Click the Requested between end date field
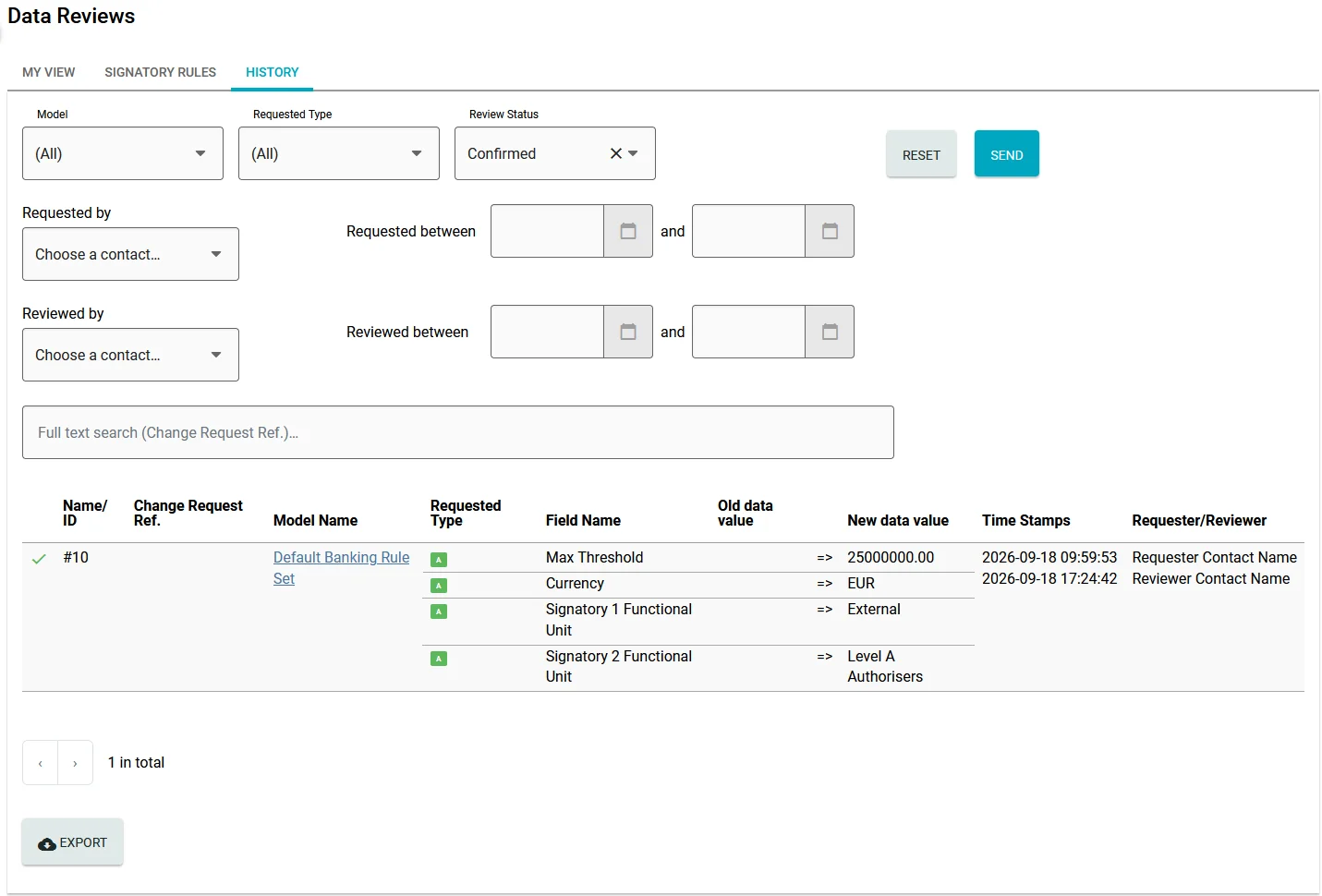The width and height of the screenshot is (1322, 896). point(749,231)
